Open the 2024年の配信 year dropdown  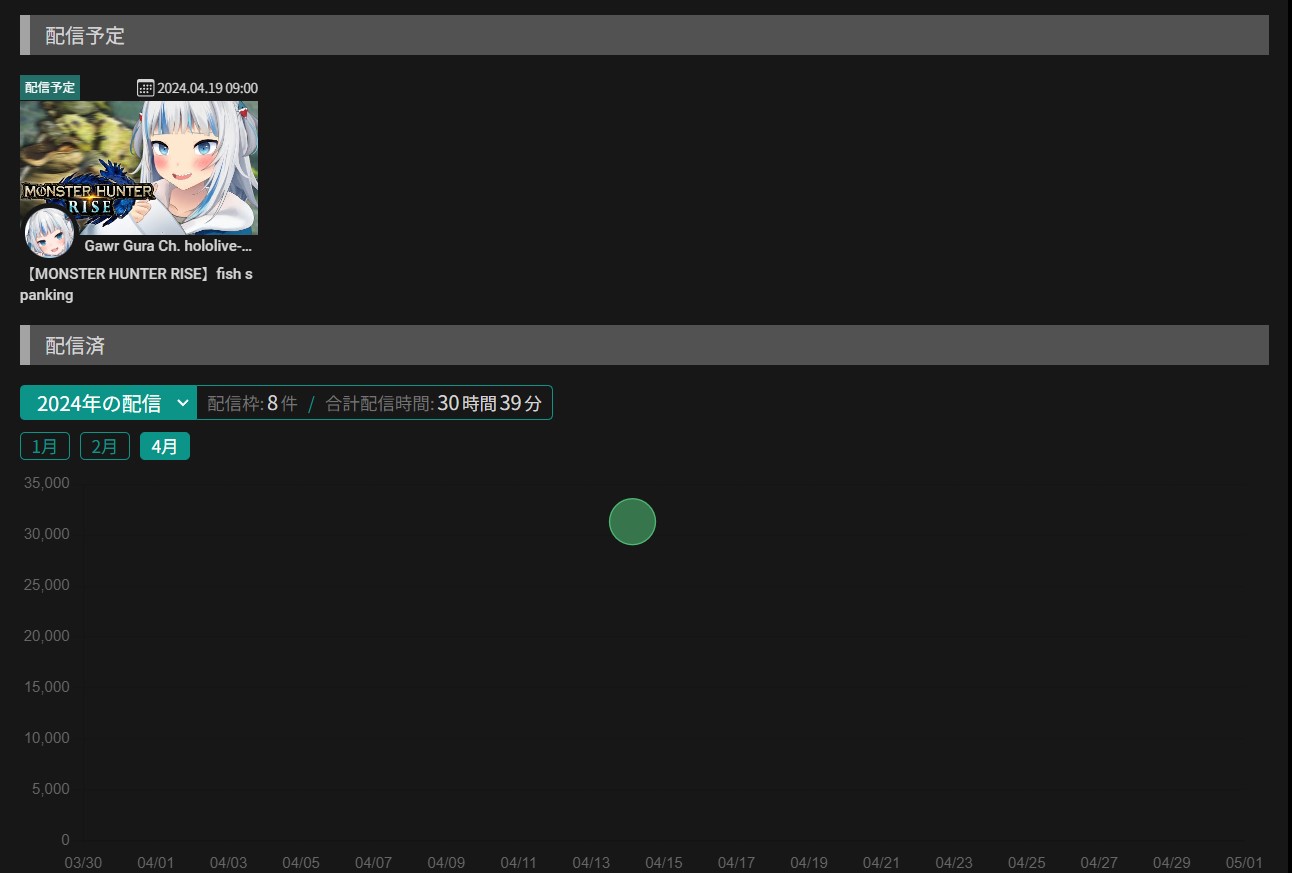pos(108,403)
